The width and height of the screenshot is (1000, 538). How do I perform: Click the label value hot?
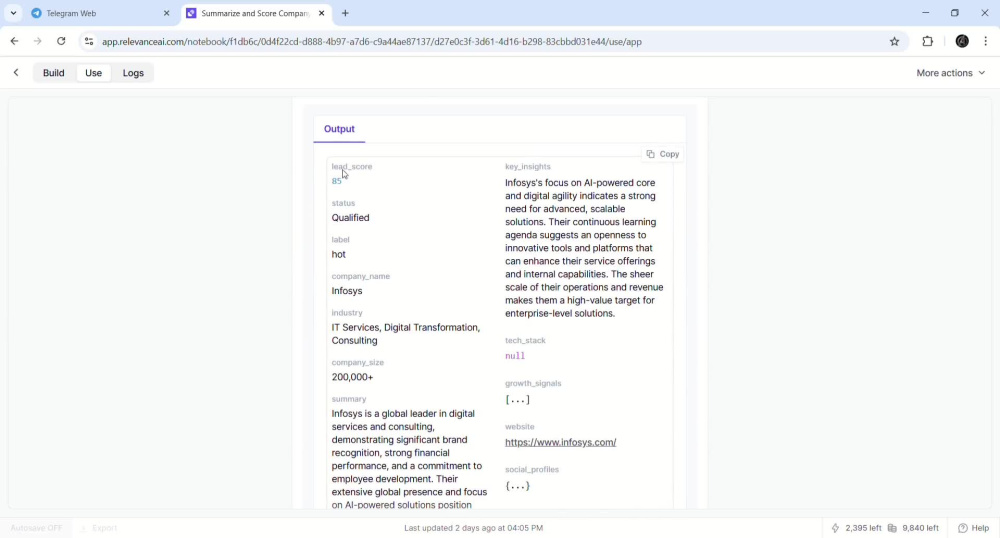pos(339,254)
